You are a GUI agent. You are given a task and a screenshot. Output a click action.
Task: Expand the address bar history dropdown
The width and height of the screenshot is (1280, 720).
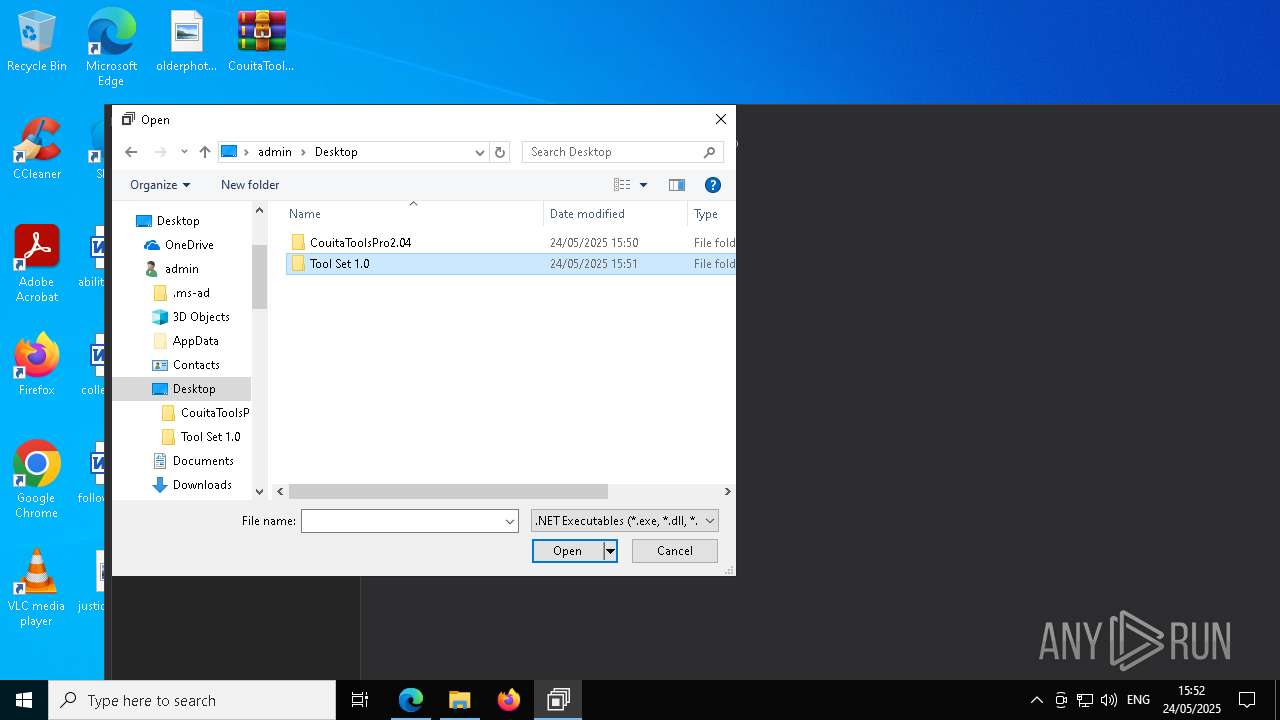pos(479,152)
